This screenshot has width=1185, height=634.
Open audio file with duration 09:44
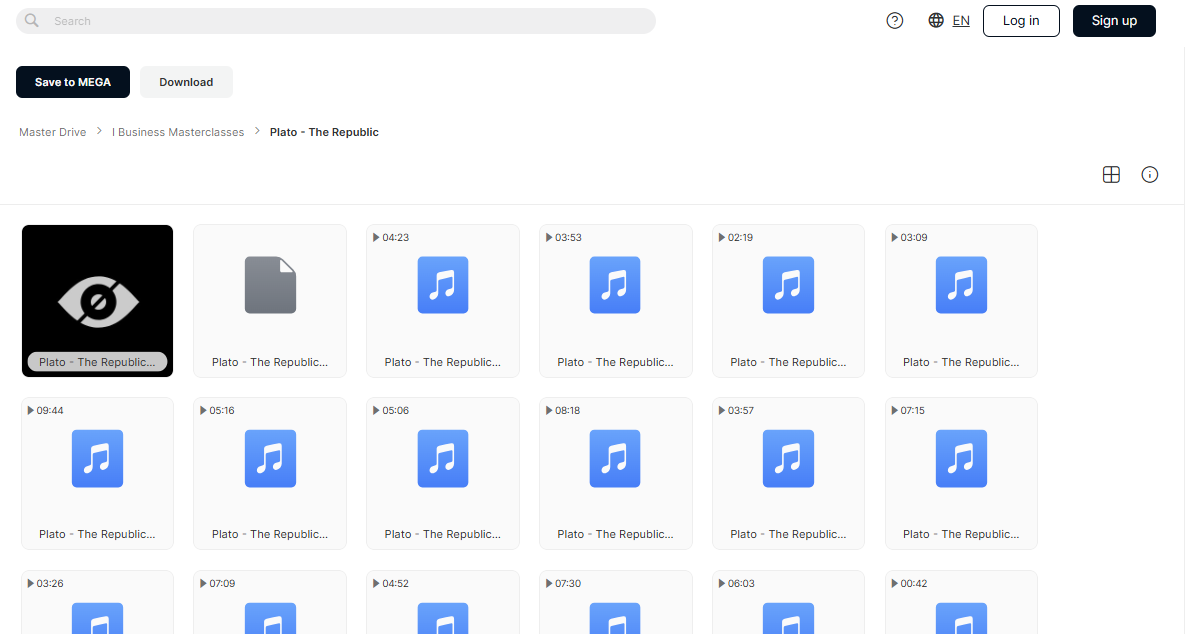pyautogui.click(x=97, y=474)
